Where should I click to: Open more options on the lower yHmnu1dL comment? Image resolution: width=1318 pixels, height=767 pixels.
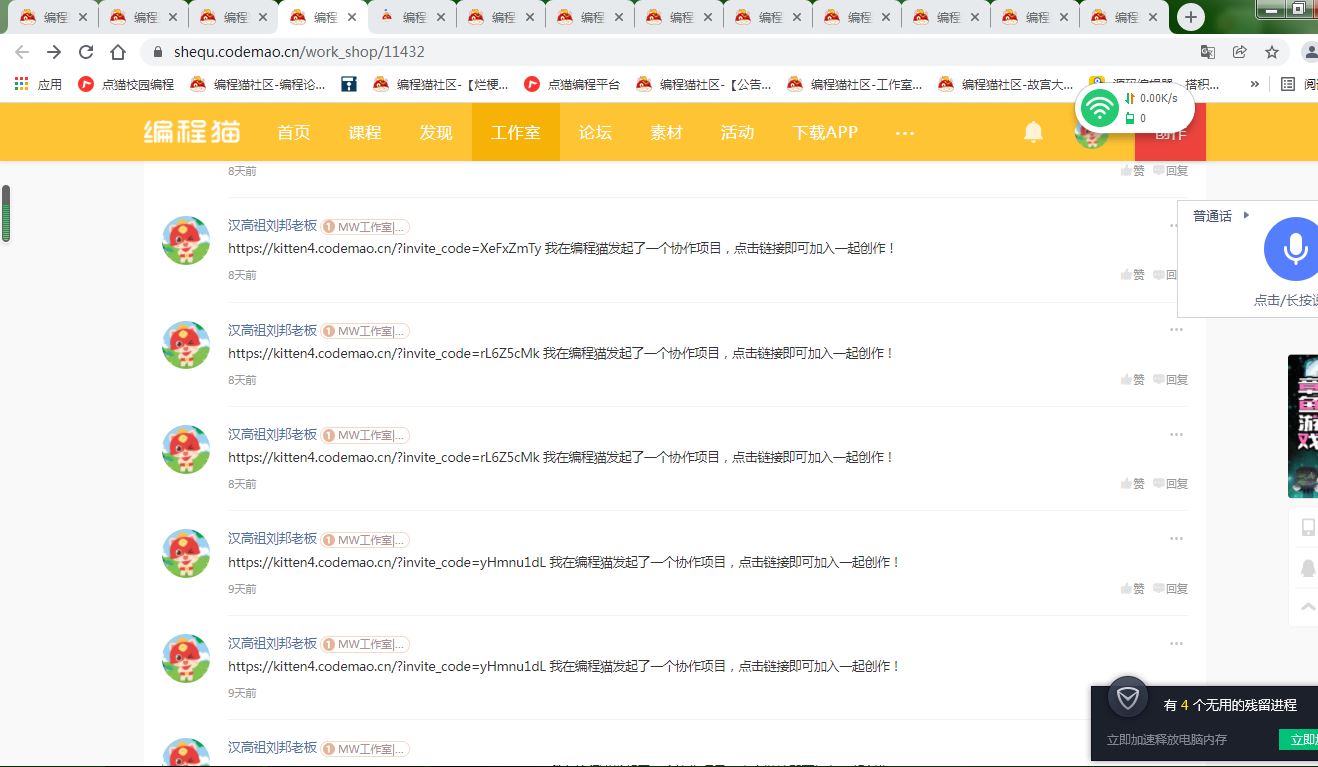[x=1176, y=643]
